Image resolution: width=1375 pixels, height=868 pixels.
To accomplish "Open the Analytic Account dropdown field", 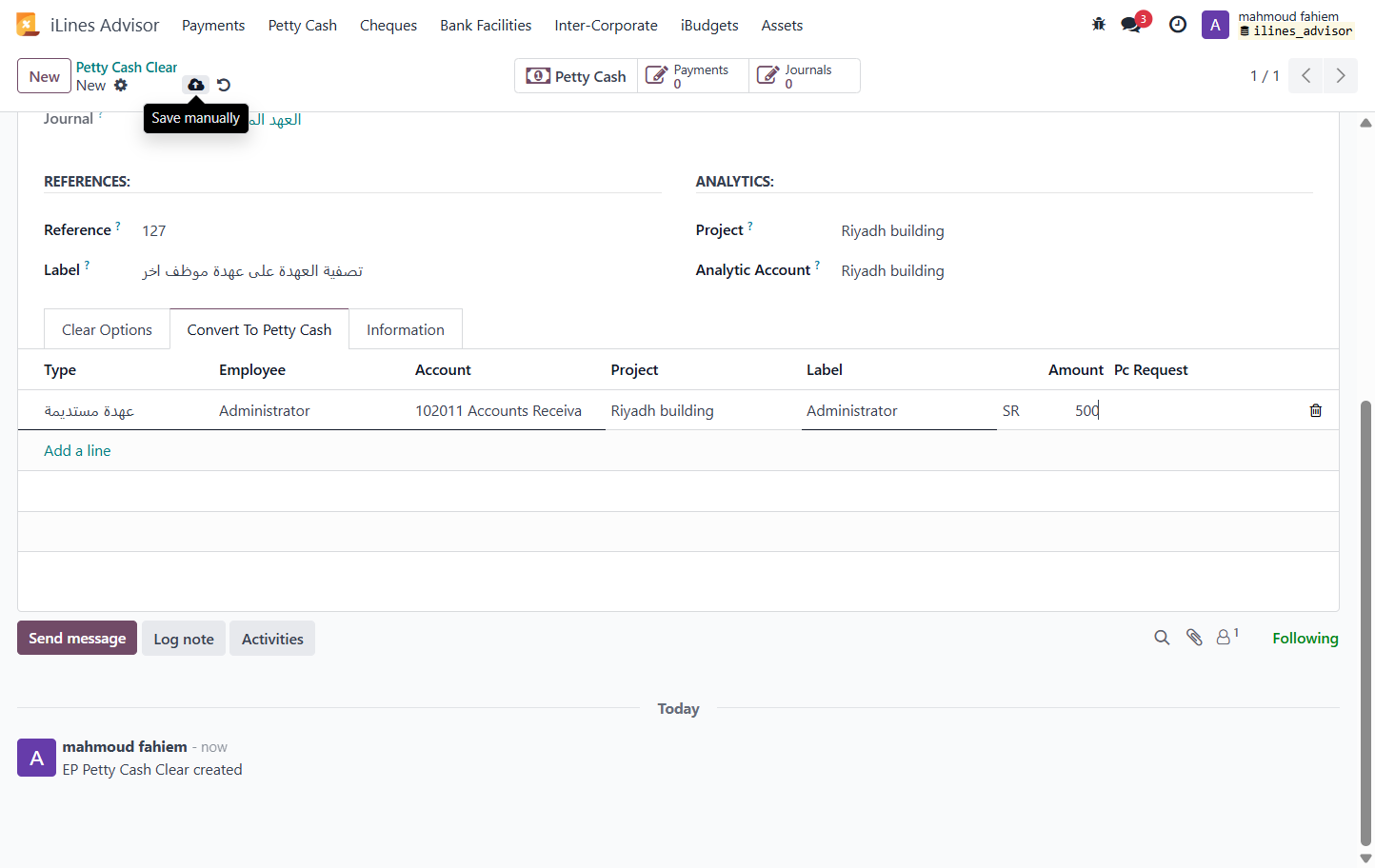I will 1076,270.
